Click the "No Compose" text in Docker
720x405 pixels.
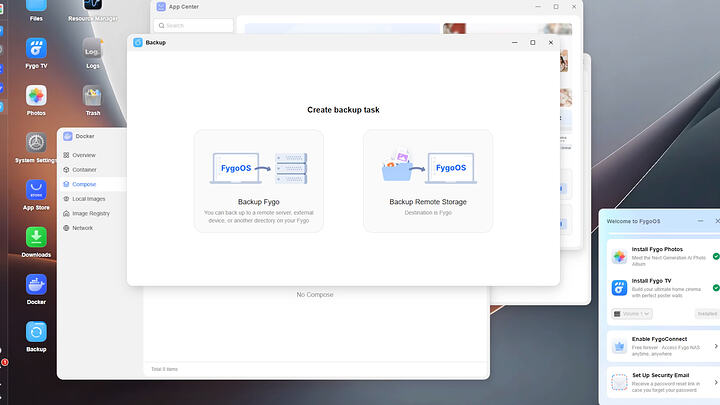coord(315,295)
